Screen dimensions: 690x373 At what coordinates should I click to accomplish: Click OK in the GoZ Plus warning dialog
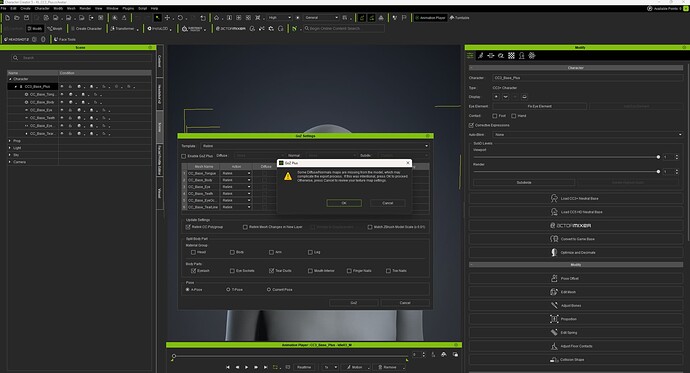tap(344, 203)
